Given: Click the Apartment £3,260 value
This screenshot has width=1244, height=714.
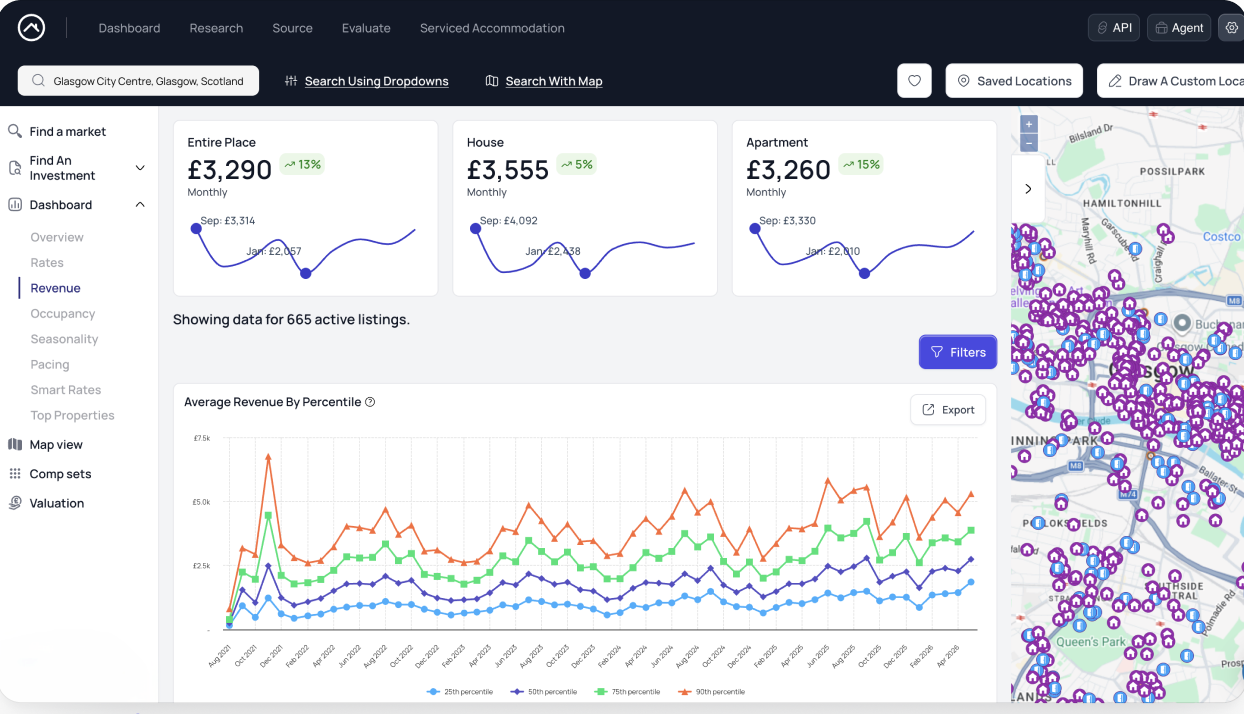Looking at the screenshot, I should (789, 170).
